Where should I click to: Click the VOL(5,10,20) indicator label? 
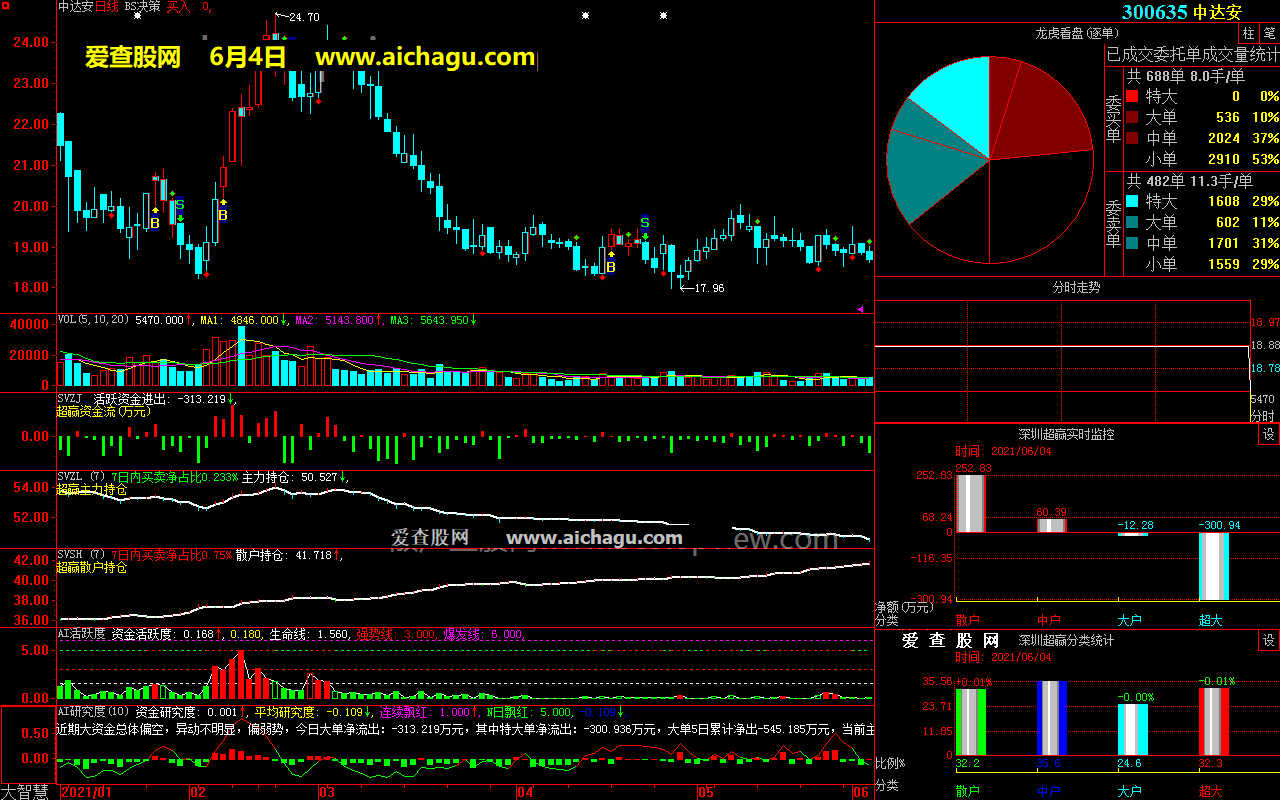point(94,320)
